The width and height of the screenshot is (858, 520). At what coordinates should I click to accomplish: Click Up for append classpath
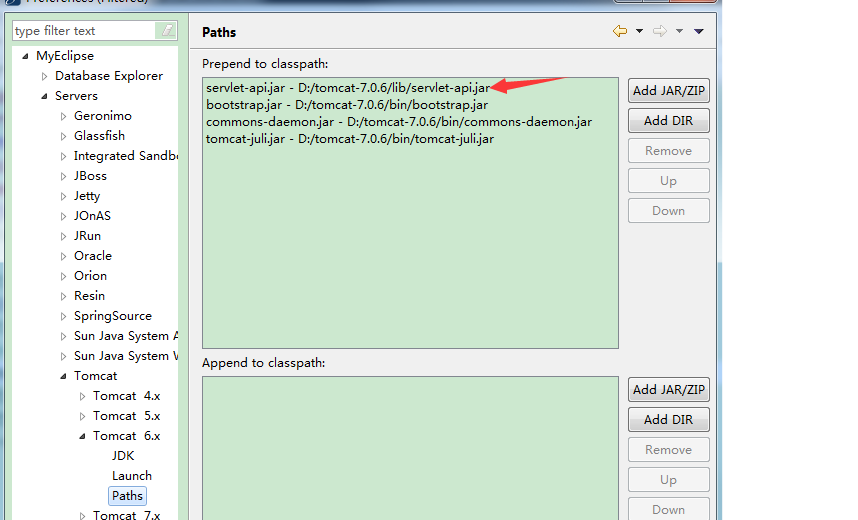[x=669, y=479]
